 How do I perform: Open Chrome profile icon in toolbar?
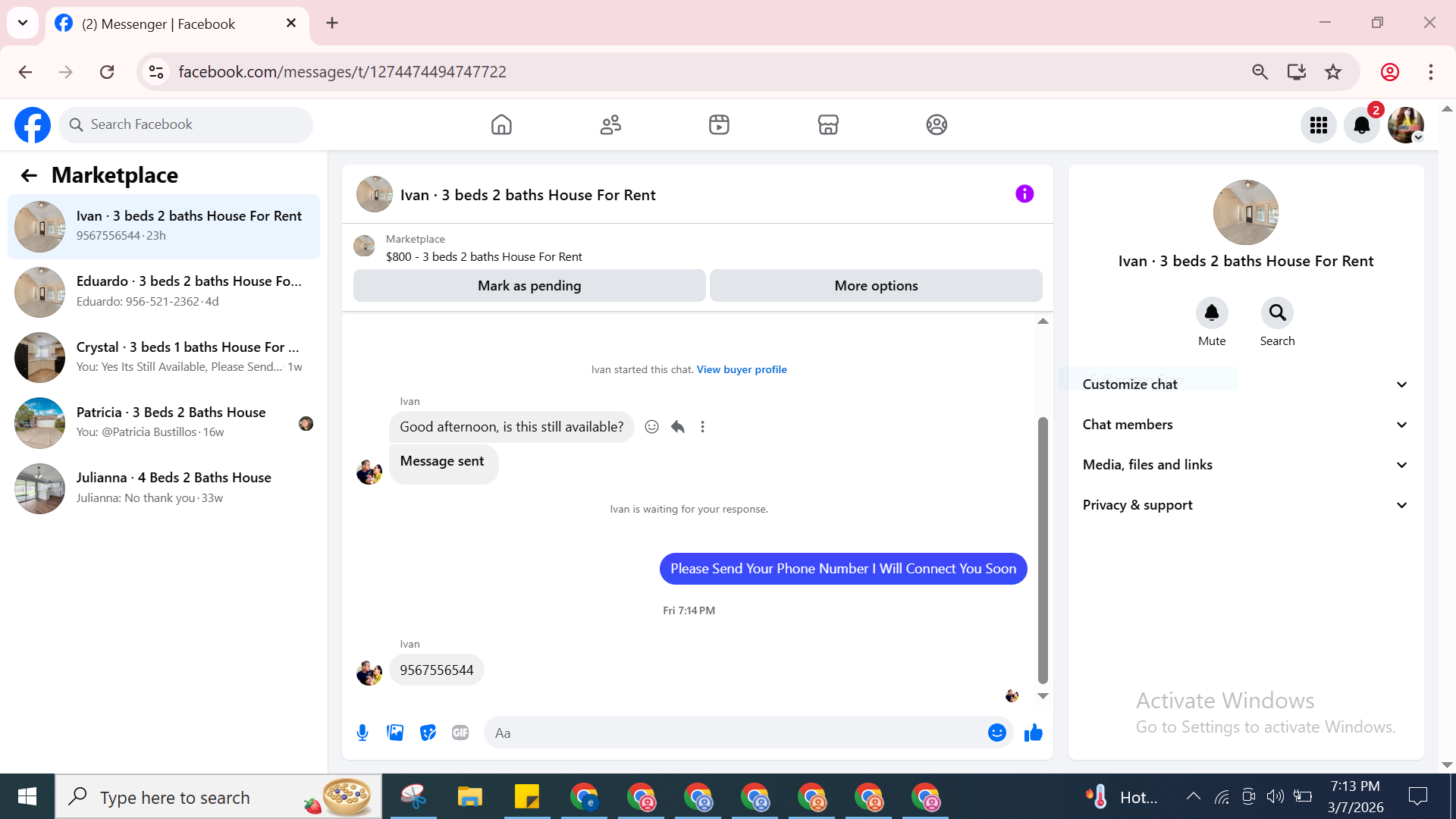1390,72
